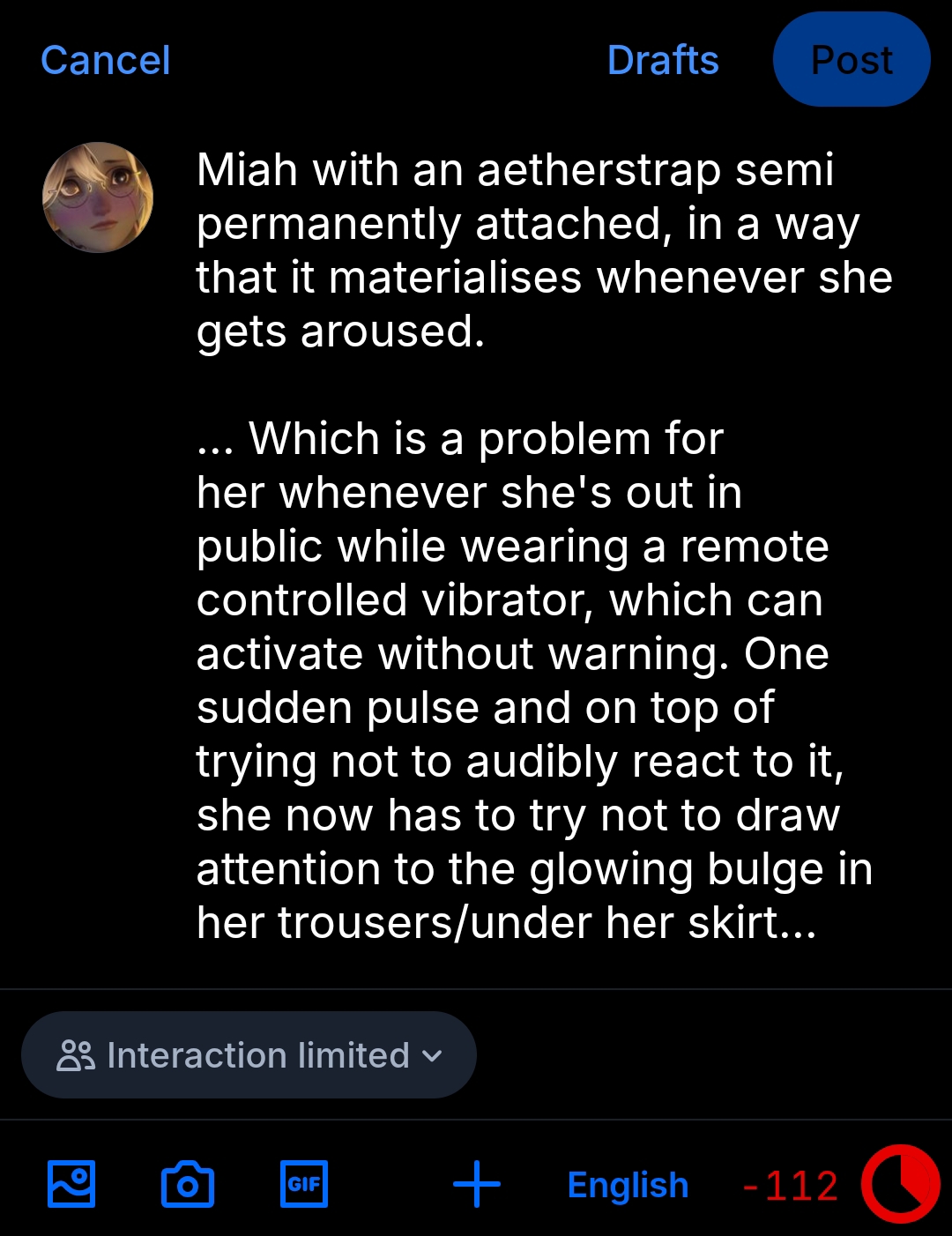Screen dimensions: 952x1236
Task: Expand the Interaction limited chevron arrow
Action: [432, 1055]
